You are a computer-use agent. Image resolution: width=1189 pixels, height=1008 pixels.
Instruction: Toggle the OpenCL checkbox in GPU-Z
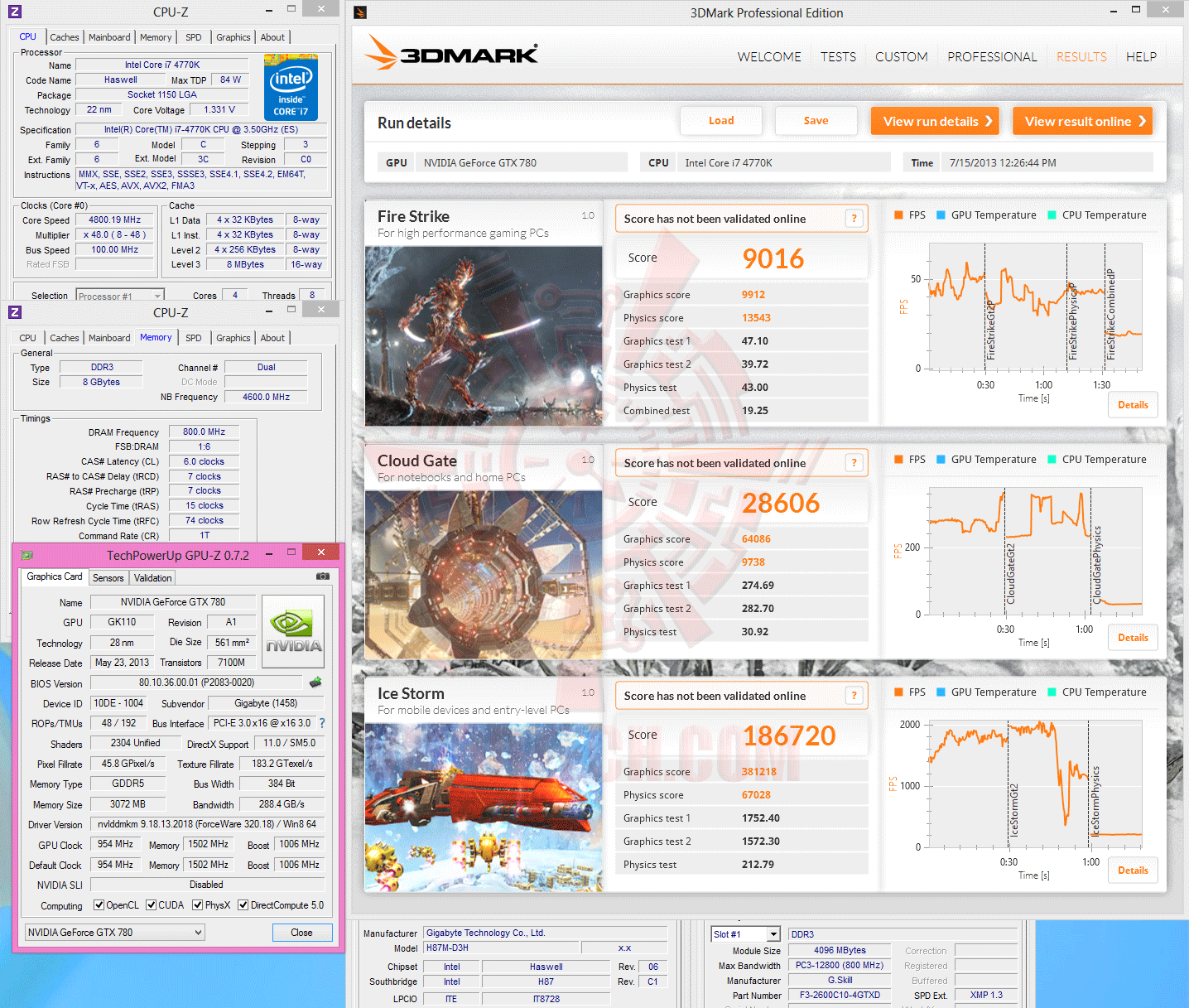(99, 905)
